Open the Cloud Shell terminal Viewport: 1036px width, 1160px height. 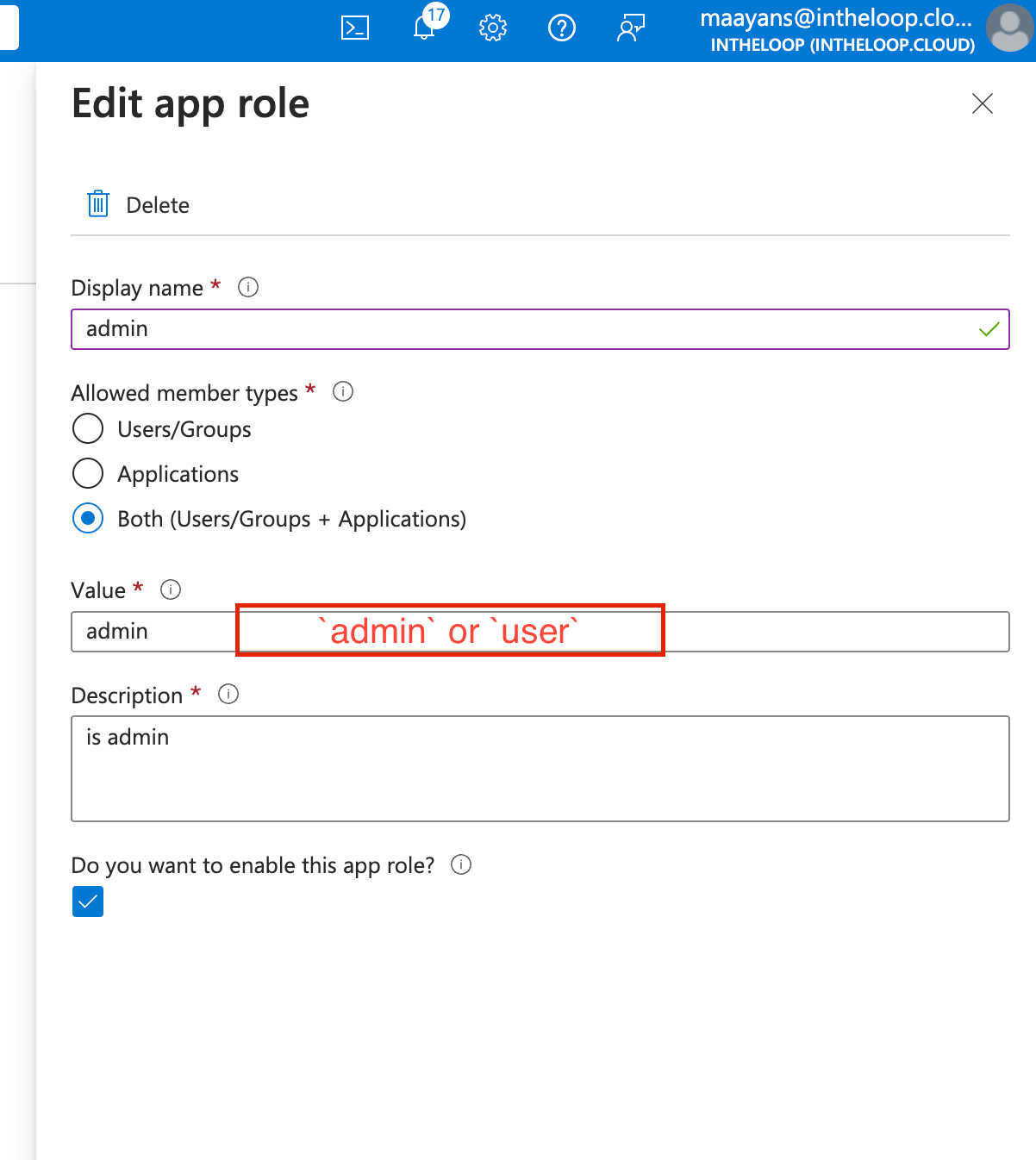pos(354,27)
